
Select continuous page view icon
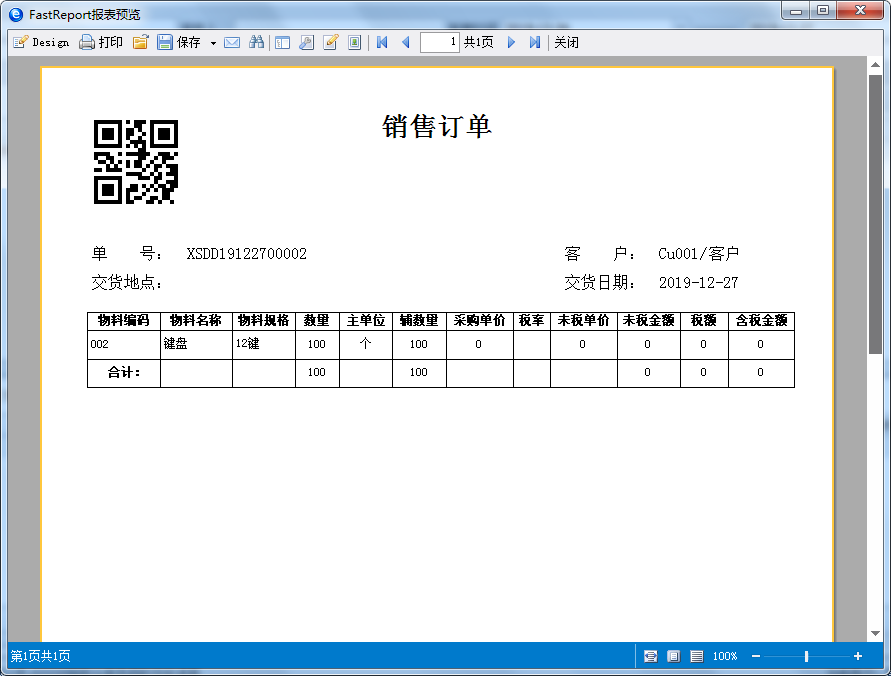point(697,657)
